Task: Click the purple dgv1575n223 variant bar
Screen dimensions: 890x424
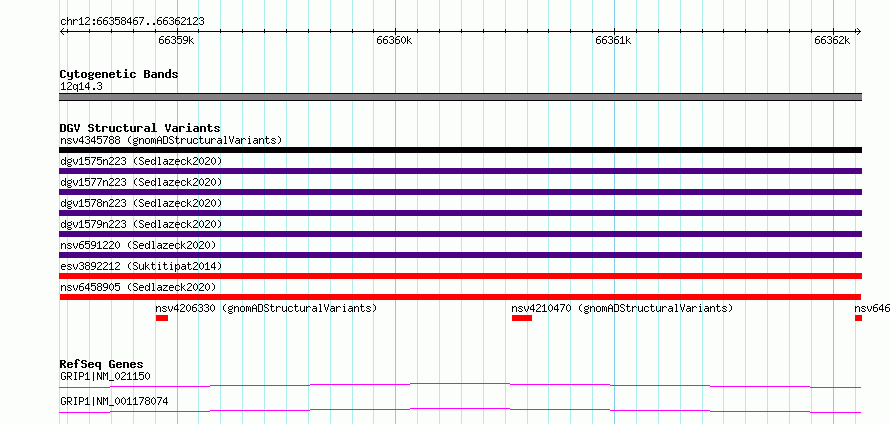Action: pos(460,171)
